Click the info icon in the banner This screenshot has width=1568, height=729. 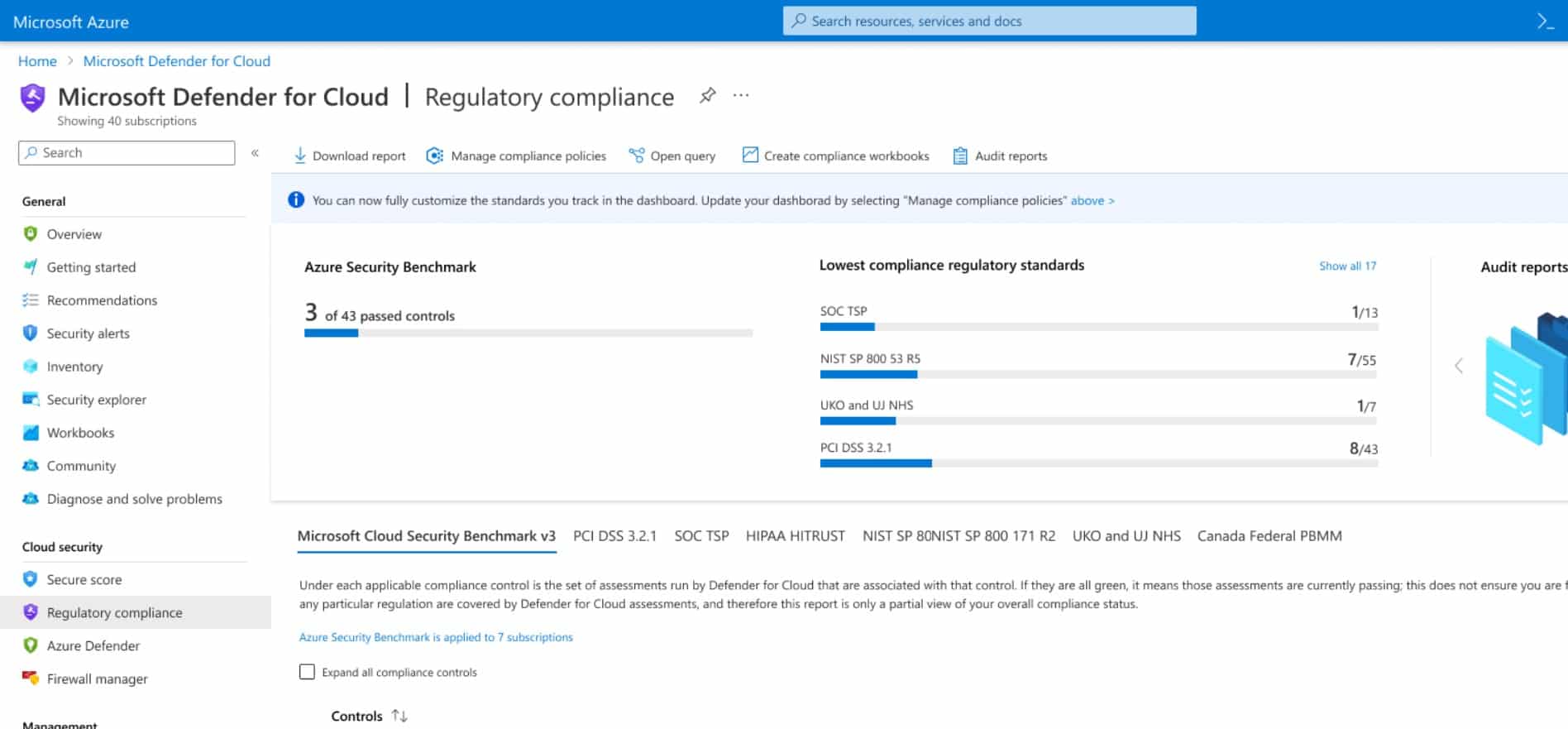[x=296, y=200]
